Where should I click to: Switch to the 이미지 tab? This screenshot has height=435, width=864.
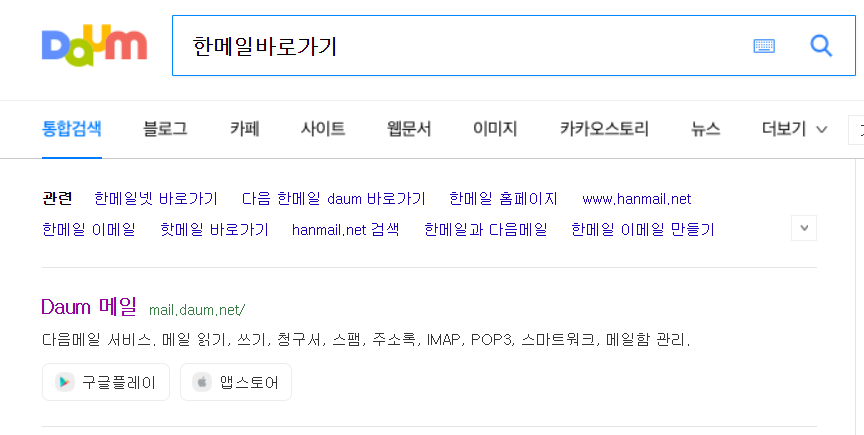pos(495,129)
